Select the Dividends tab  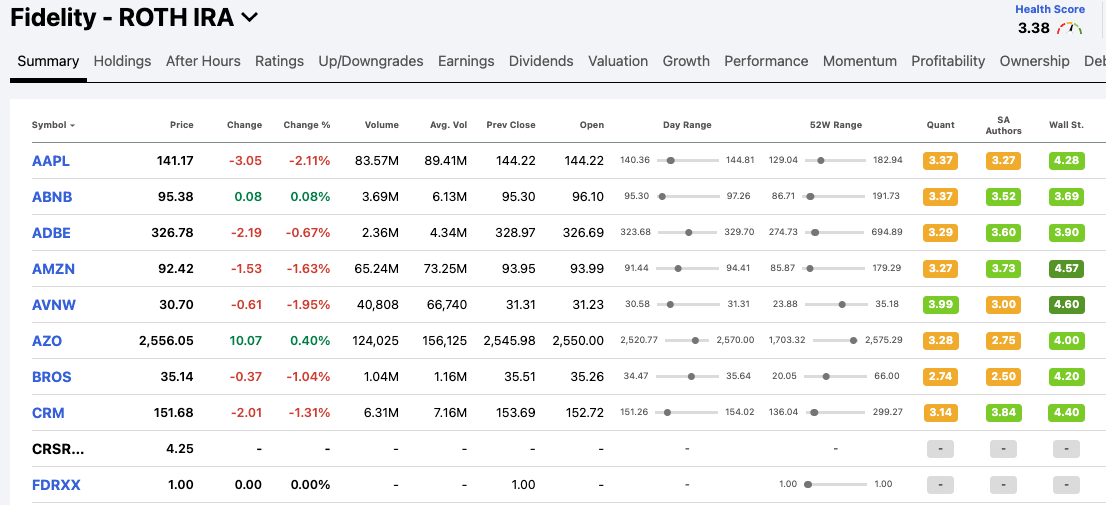(541, 61)
